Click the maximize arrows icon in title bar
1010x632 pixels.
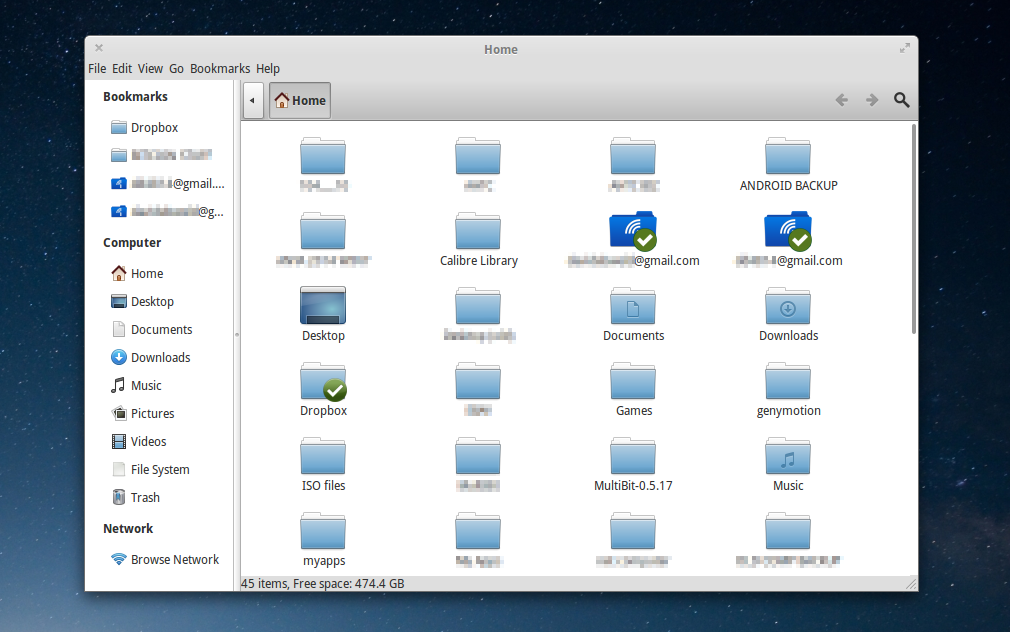click(905, 48)
